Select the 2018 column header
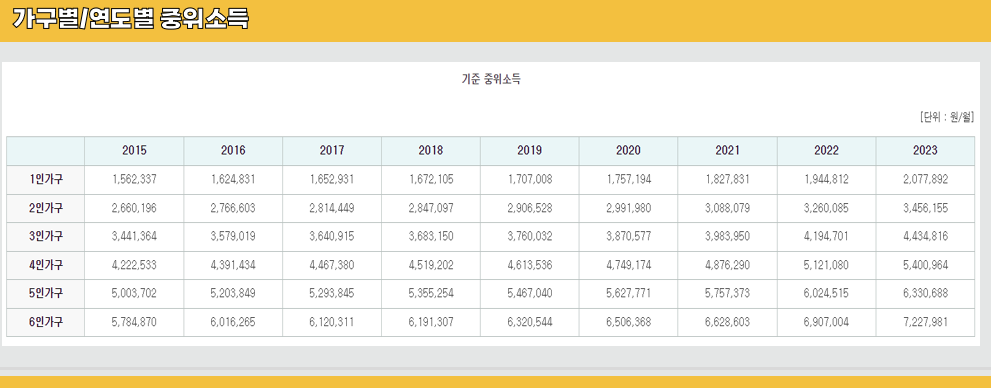Screen dimensions: 991x388 pyautogui.click(x=431, y=150)
